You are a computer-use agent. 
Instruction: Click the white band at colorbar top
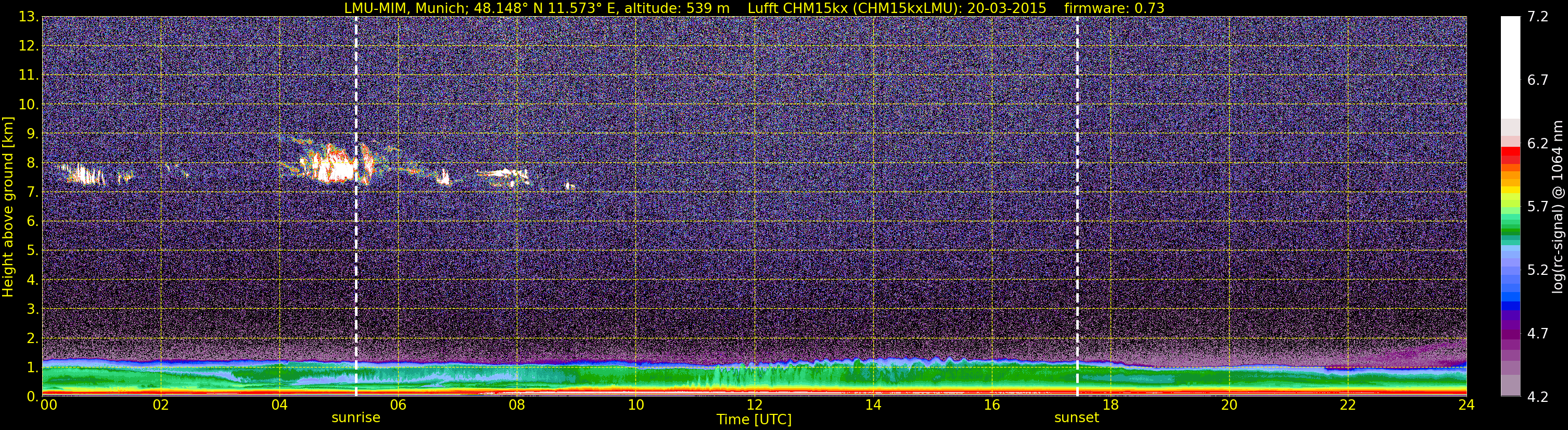click(x=1510, y=67)
